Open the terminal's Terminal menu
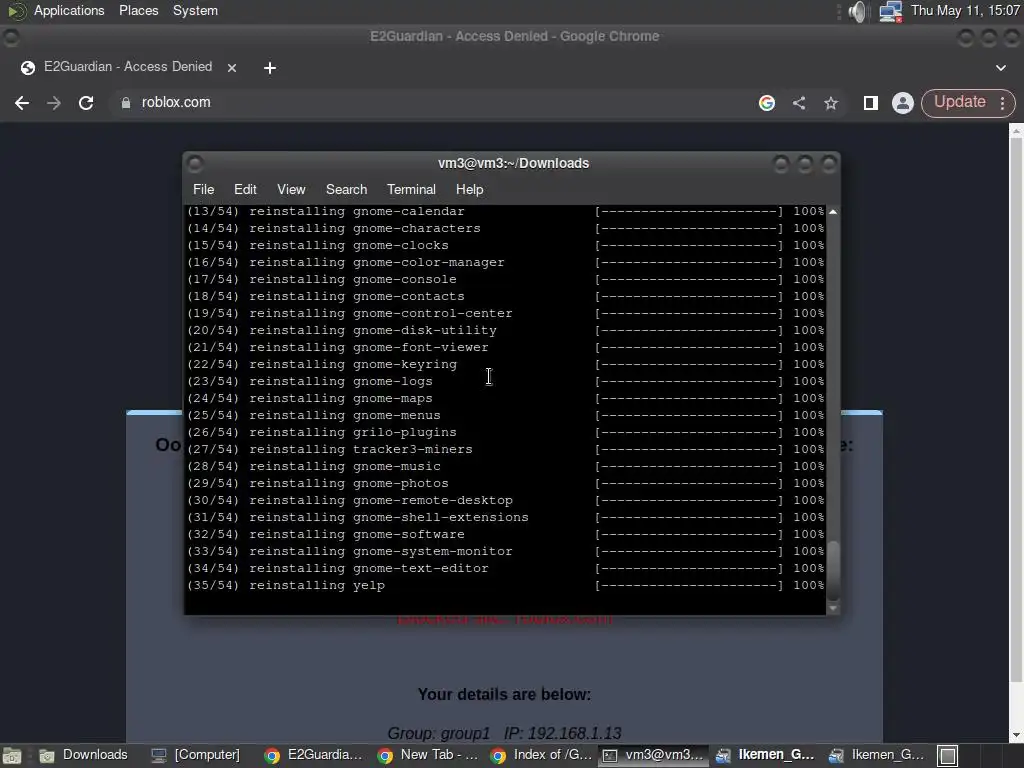 point(411,189)
